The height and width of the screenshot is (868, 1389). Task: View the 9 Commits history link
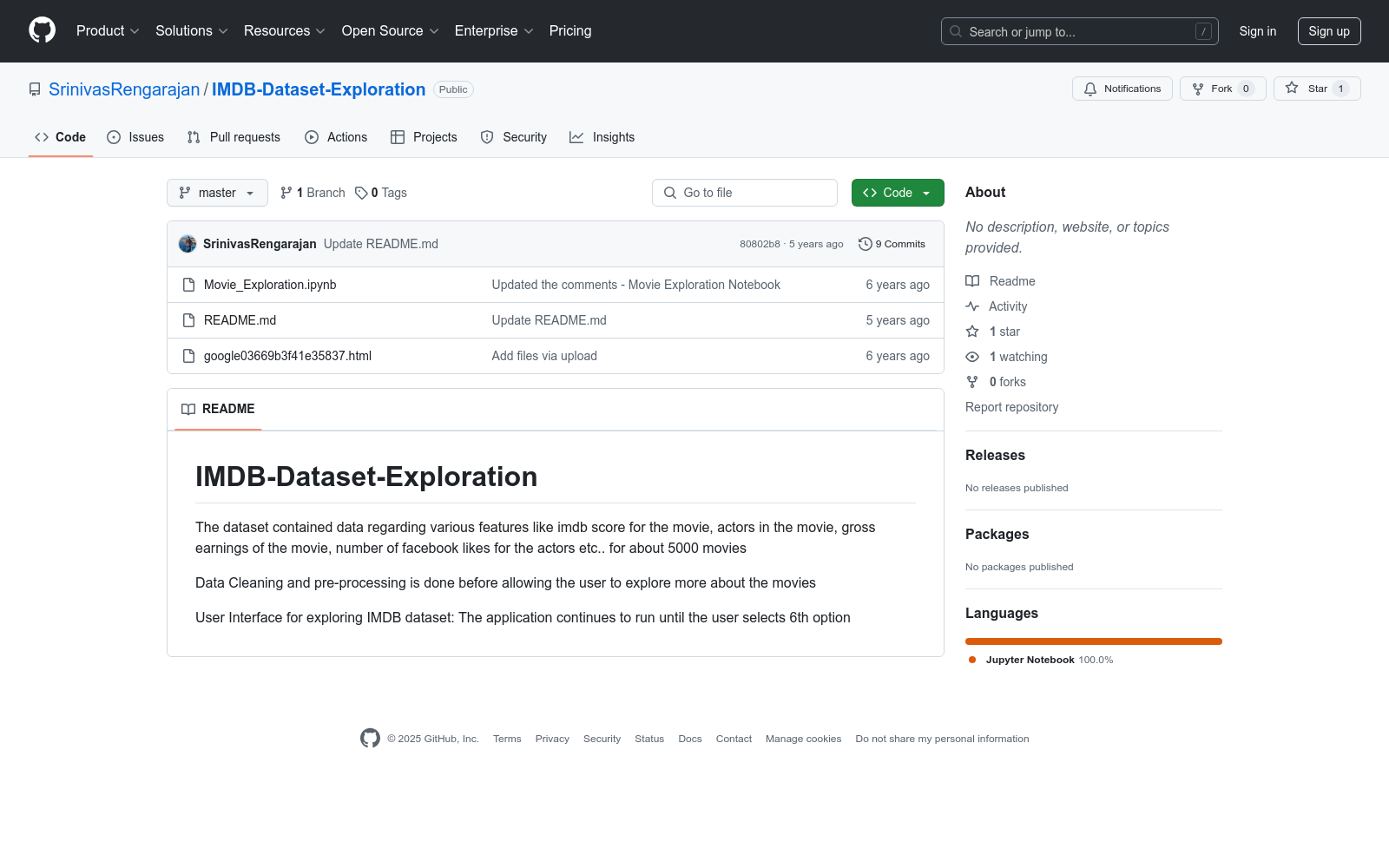892,244
